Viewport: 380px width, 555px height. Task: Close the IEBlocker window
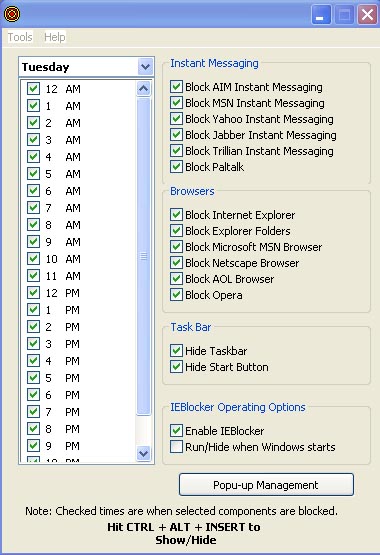367,15
